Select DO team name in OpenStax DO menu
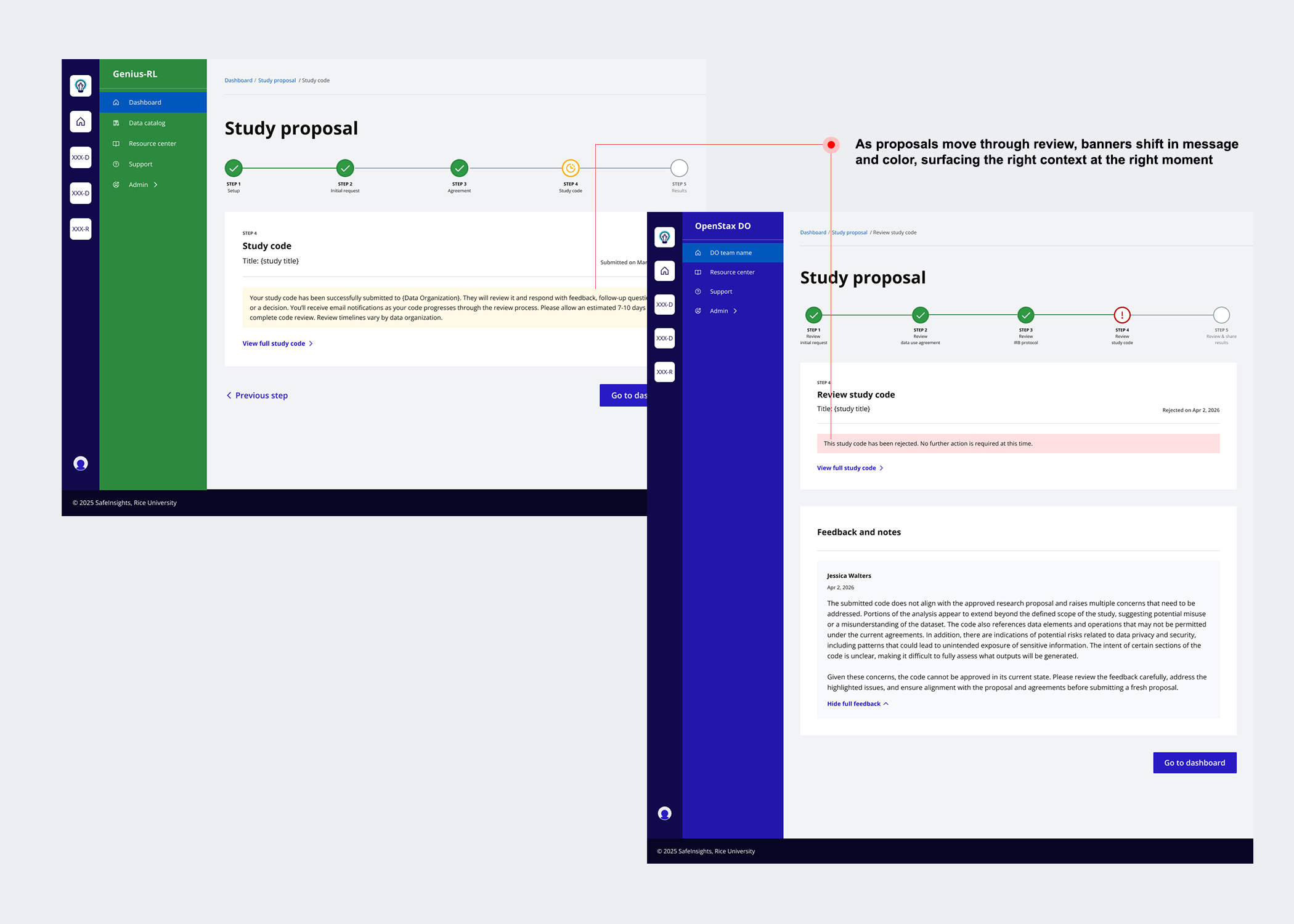The height and width of the screenshot is (924, 1294). 731,253
